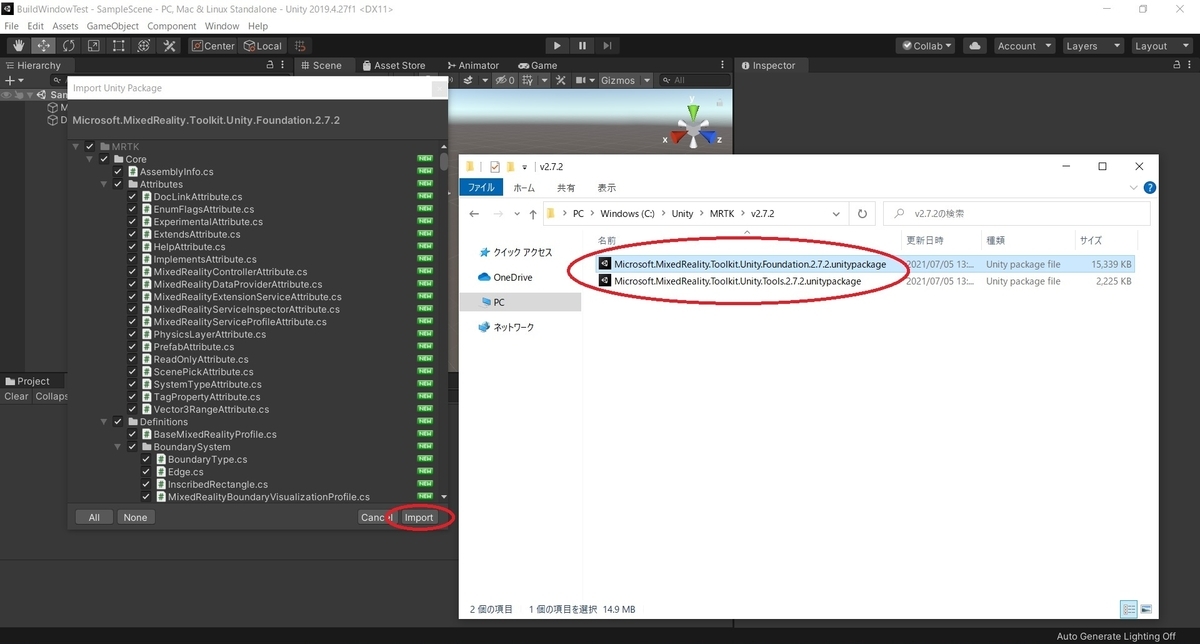
Task: Uncheck the Core folder checkbox
Action: 104,159
